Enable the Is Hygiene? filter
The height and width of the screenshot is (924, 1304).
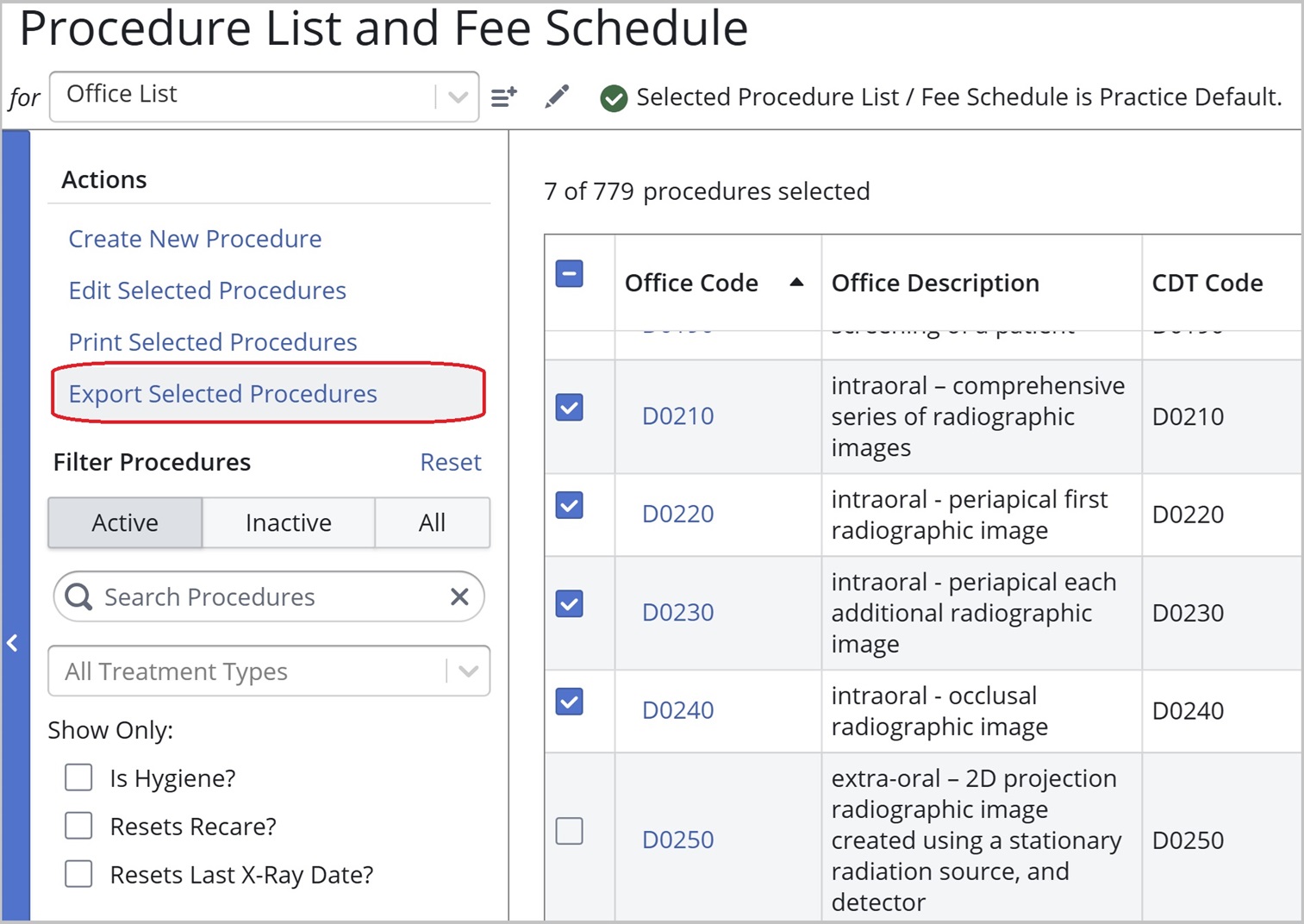[78, 777]
